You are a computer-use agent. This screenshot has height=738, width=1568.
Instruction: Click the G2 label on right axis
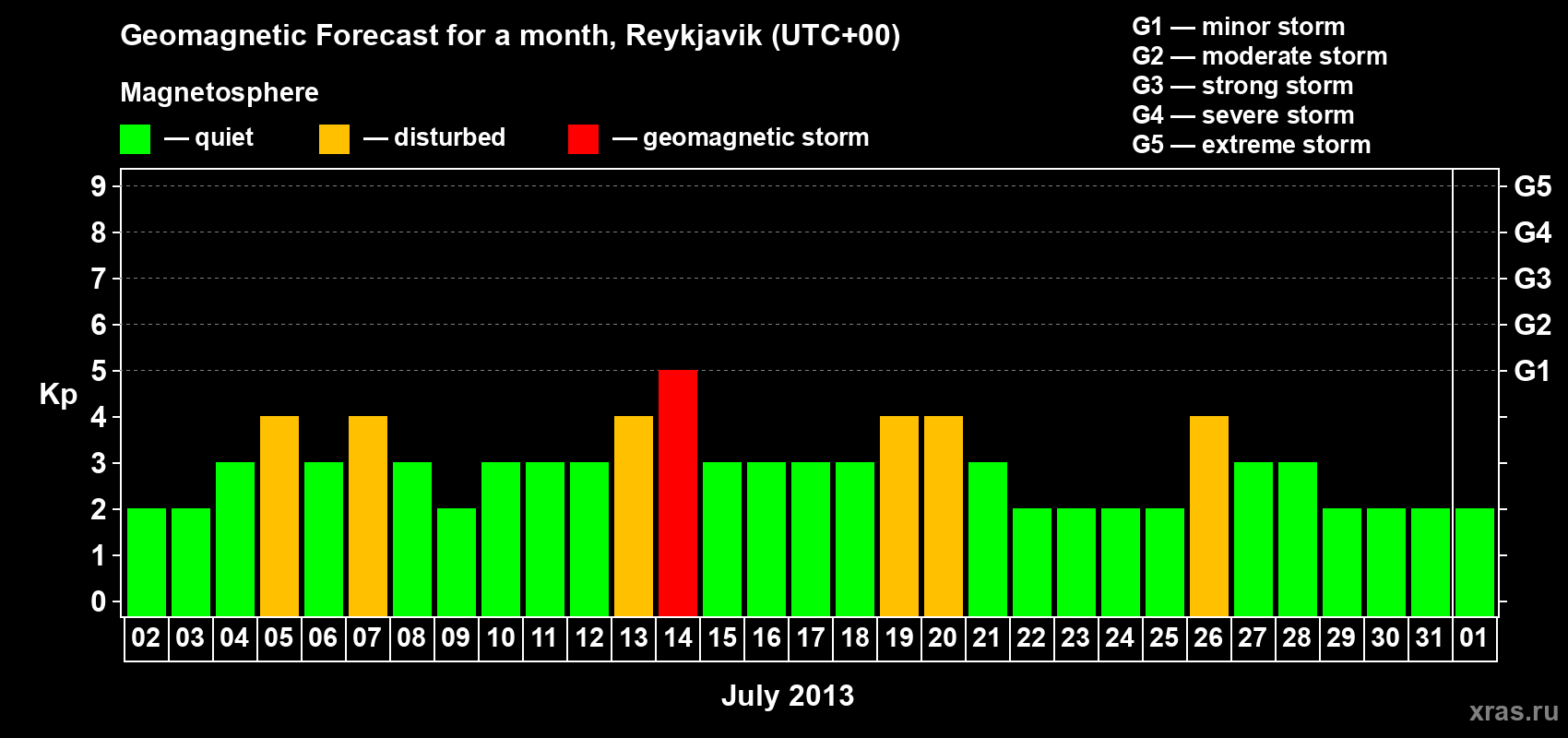click(1532, 325)
